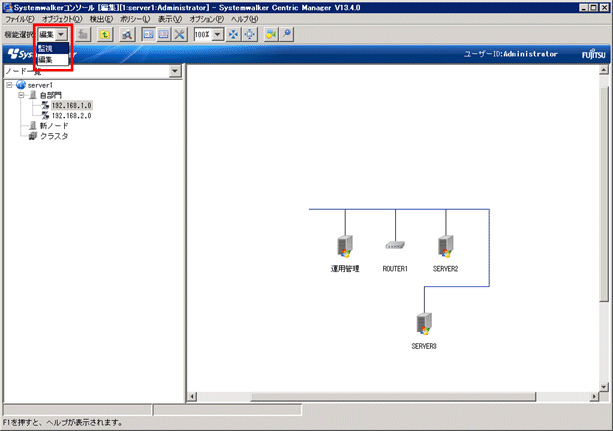Image resolution: width=613 pixels, height=431 pixels.
Task: Open the ポリシー(L) menu
Action: click(x=135, y=19)
